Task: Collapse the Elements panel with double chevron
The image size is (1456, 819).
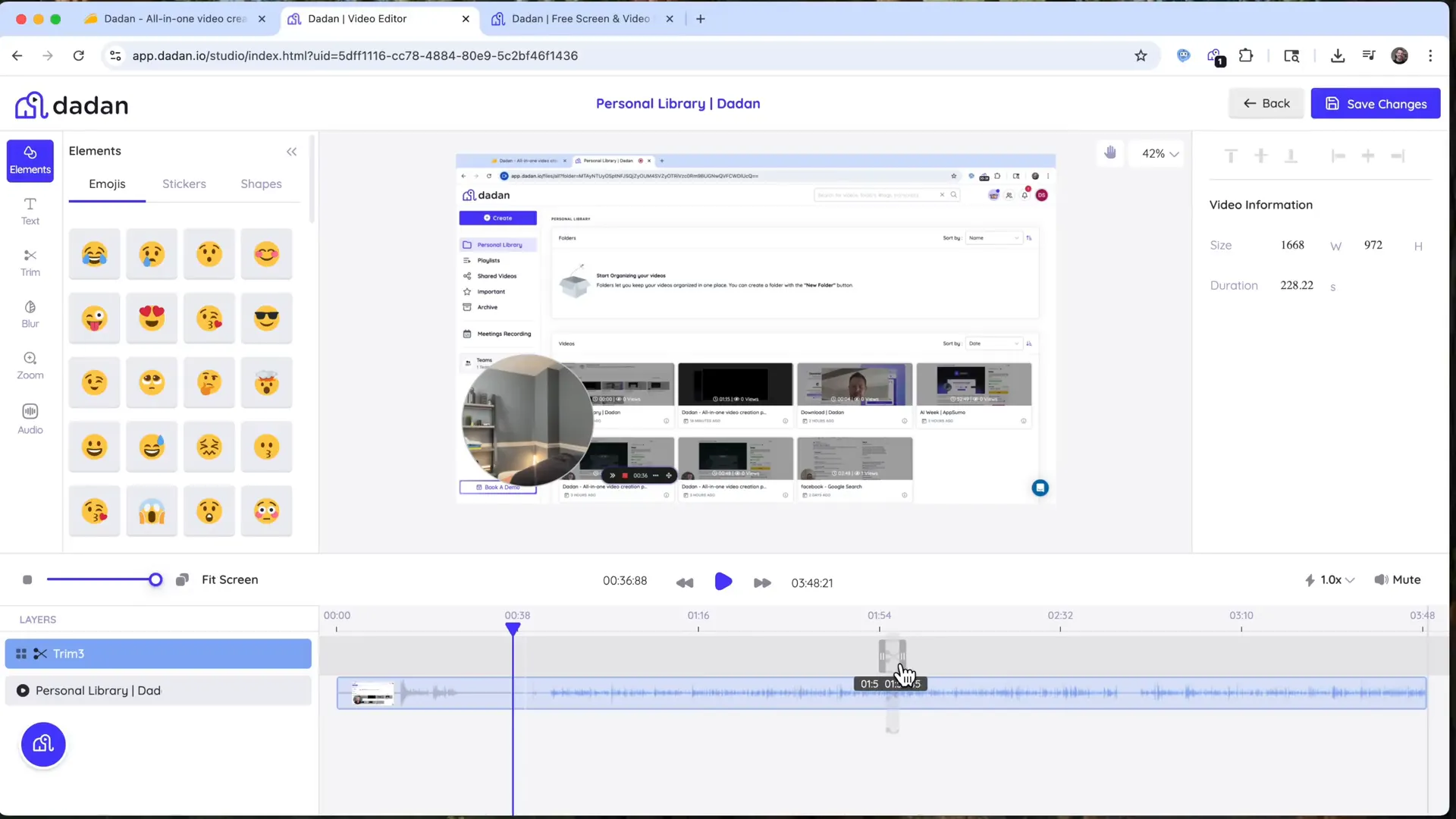Action: pos(292,152)
